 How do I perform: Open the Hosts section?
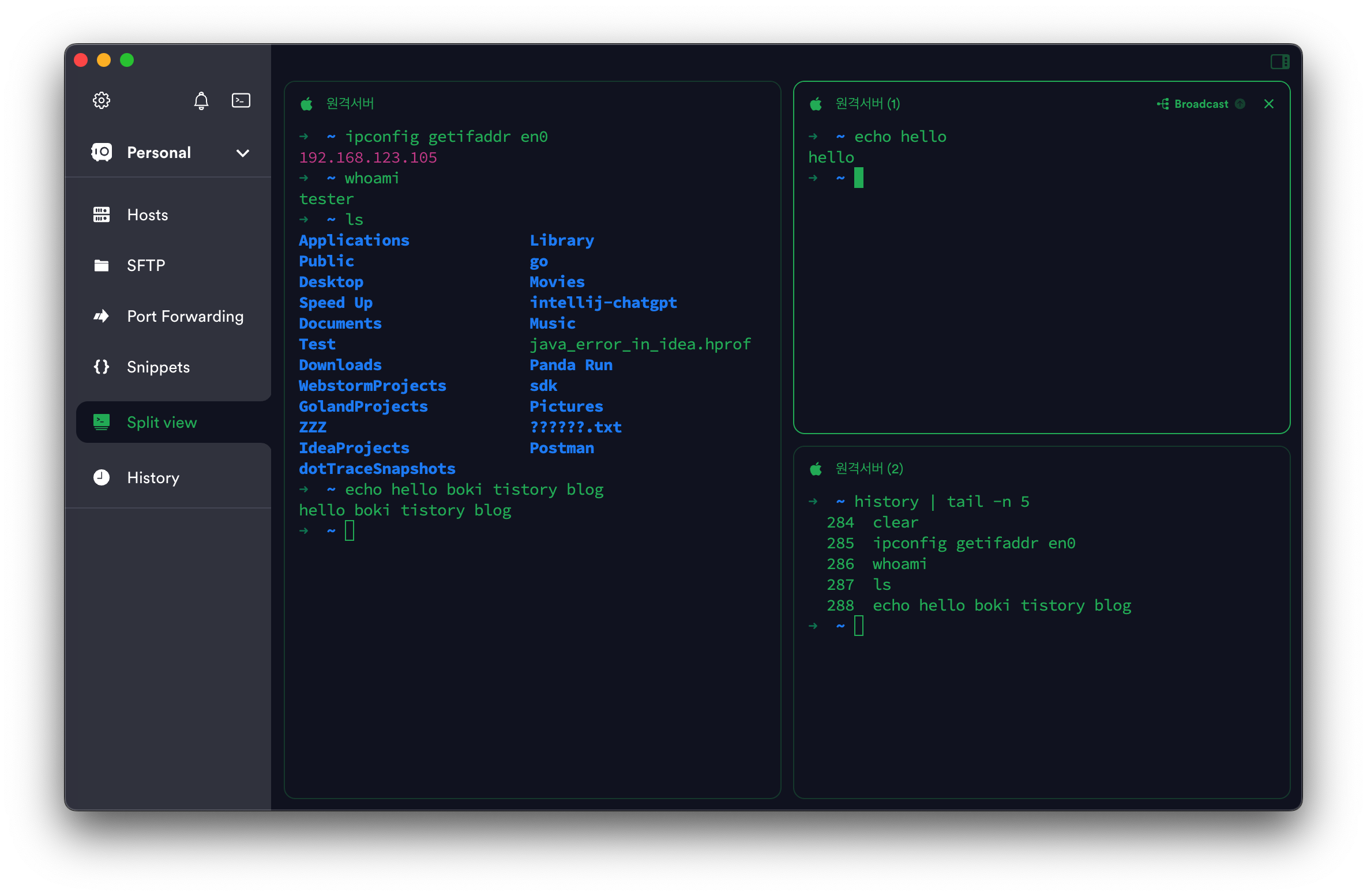click(x=148, y=215)
